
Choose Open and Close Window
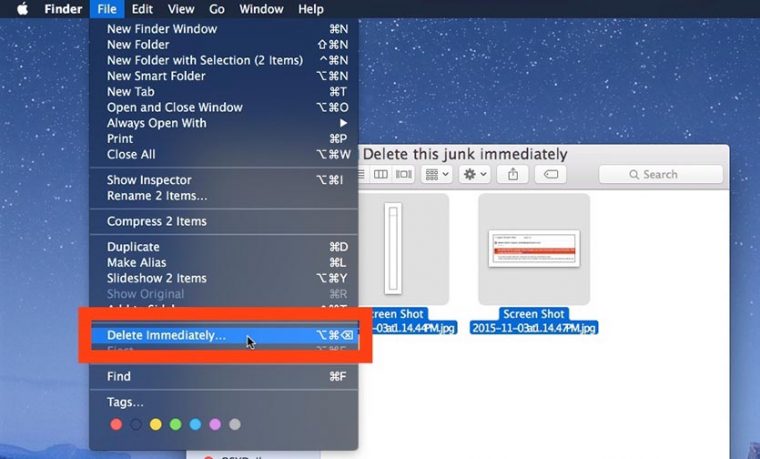(x=224, y=107)
